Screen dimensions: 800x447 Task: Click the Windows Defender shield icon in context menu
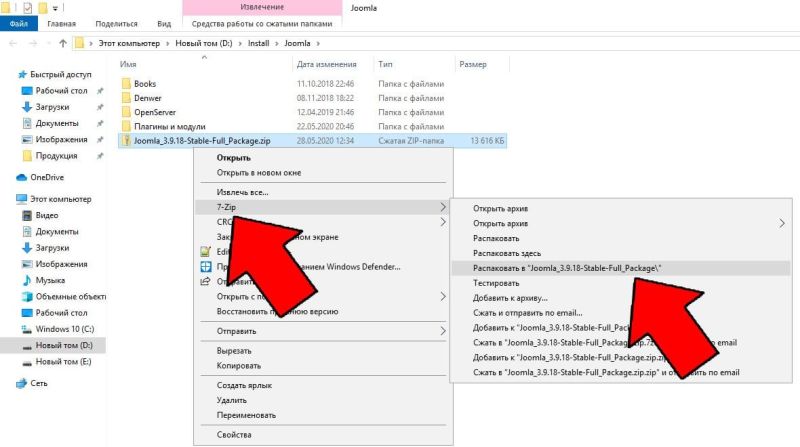click(206, 266)
